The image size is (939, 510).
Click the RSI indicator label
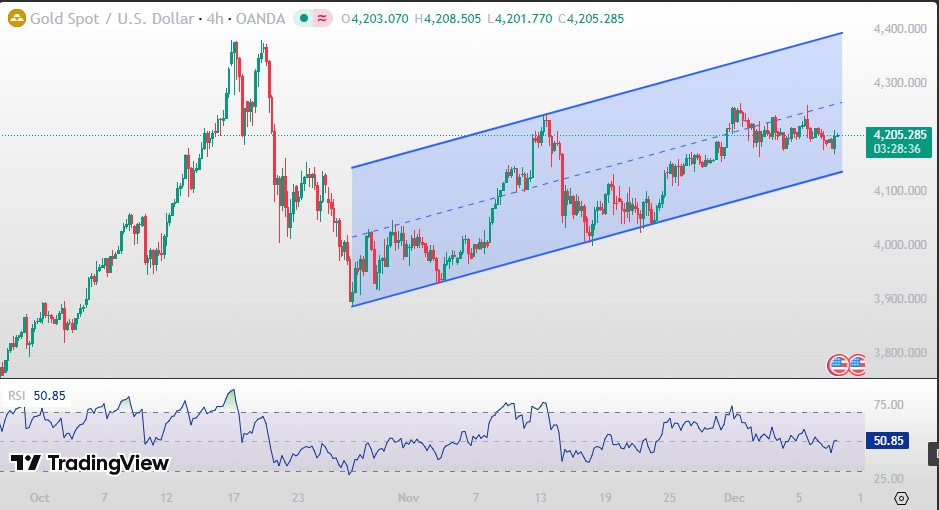click(x=17, y=395)
